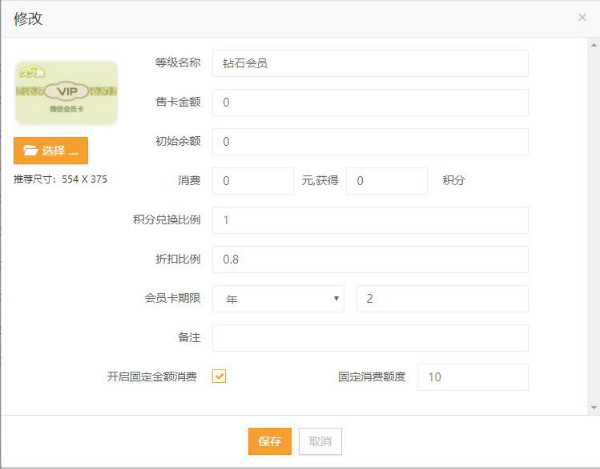Screen dimensions: 600x469
Task: Close the 修改 dialog with the X
Action: (x=582, y=17)
